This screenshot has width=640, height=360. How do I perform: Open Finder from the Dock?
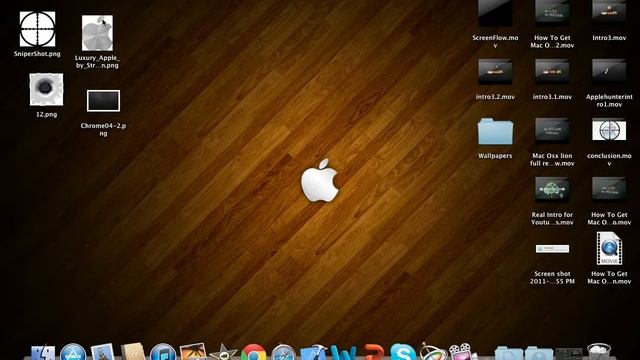click(x=43, y=353)
